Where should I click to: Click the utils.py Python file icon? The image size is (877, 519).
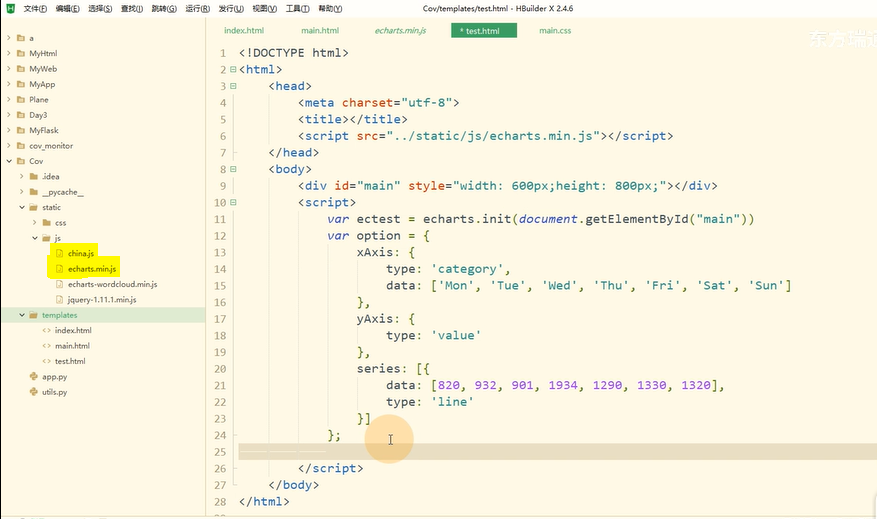pos(34,392)
